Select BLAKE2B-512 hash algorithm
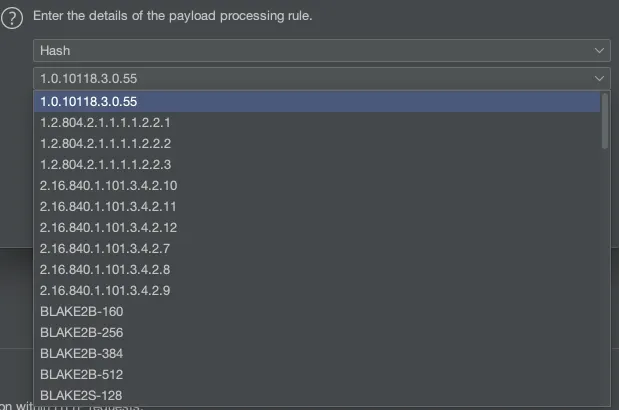 click(x=81, y=374)
